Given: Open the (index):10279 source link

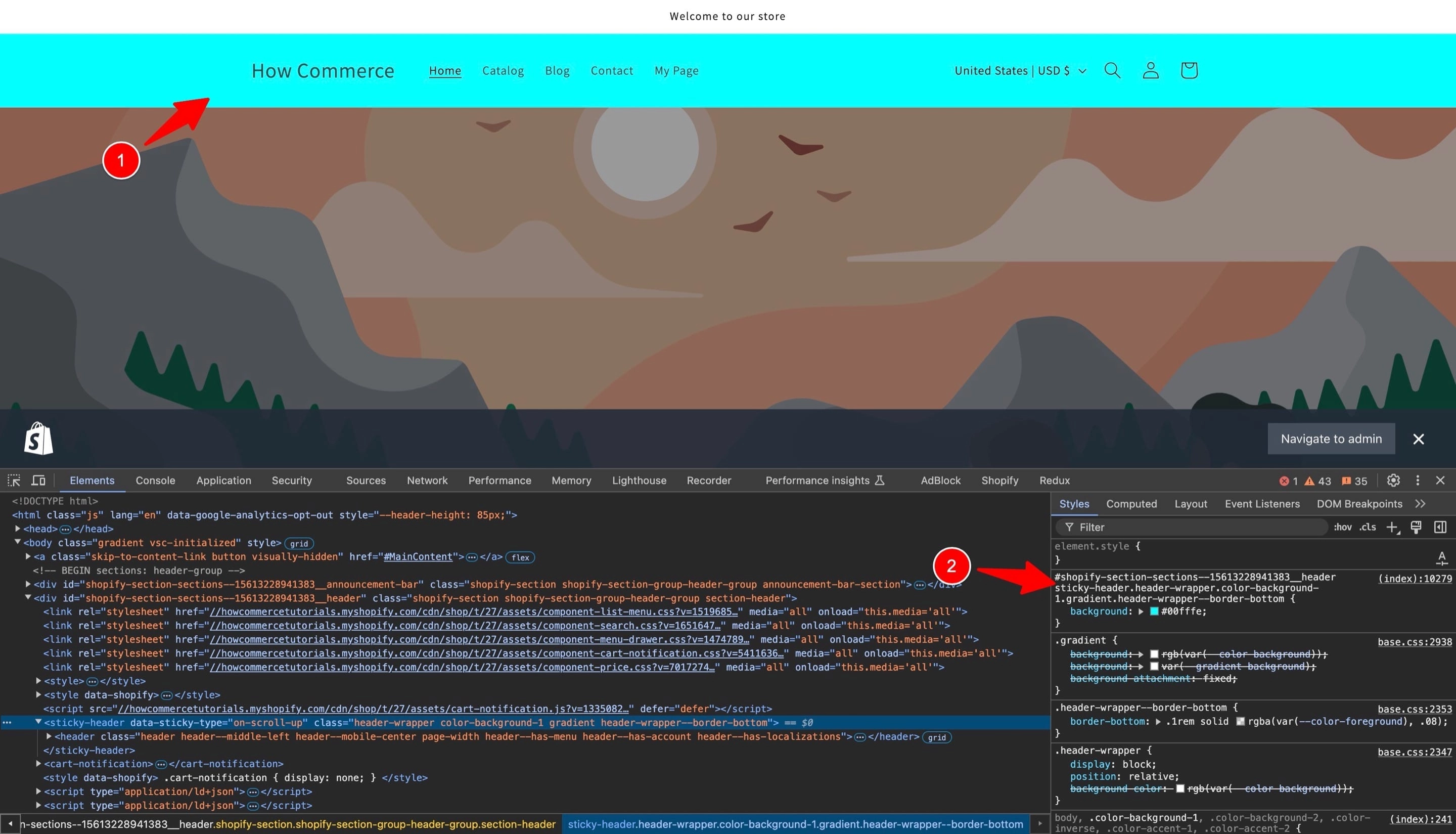Looking at the screenshot, I should [1415, 578].
